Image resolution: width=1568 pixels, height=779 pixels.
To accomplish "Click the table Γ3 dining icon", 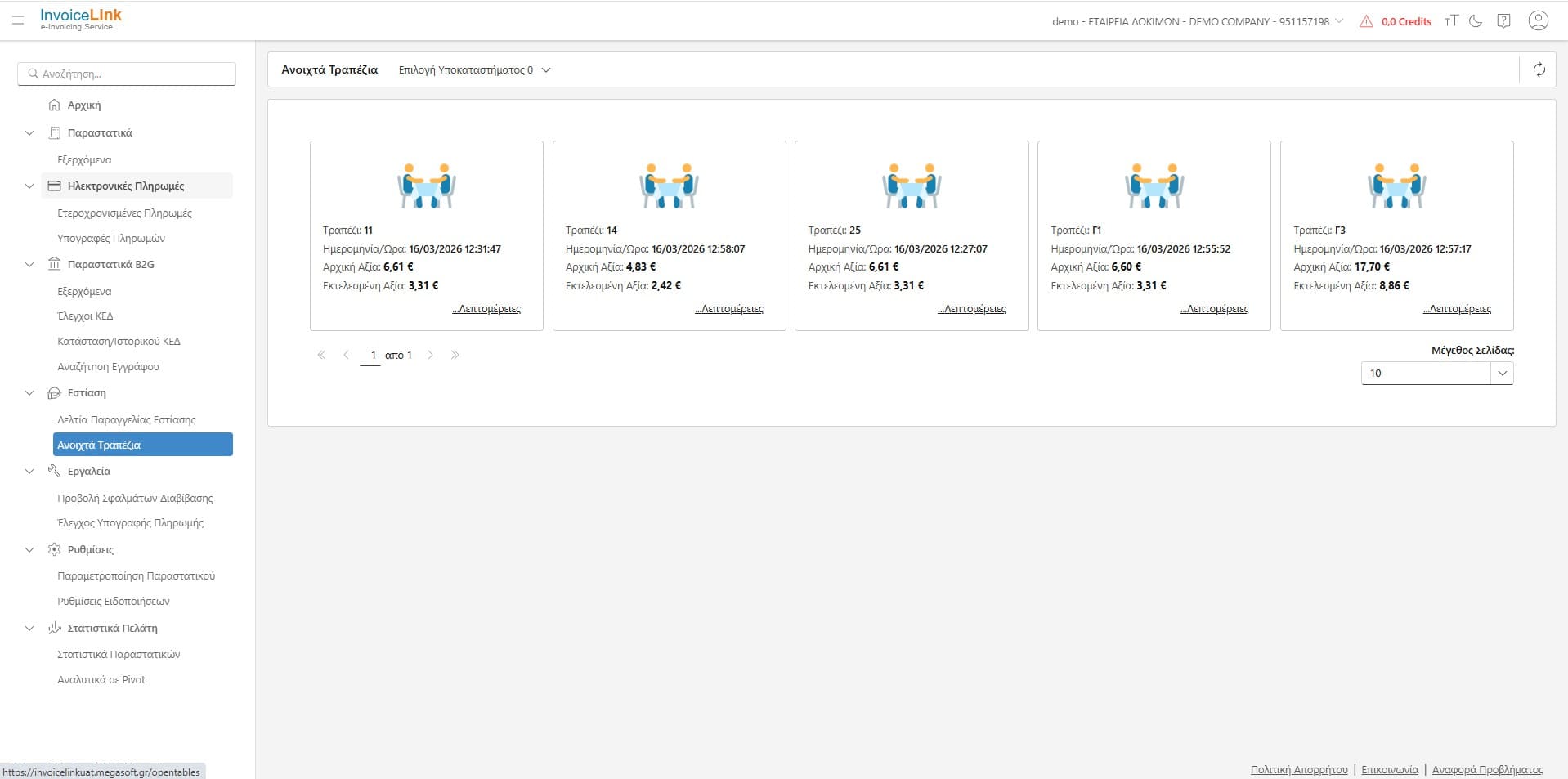I will click(x=1396, y=186).
